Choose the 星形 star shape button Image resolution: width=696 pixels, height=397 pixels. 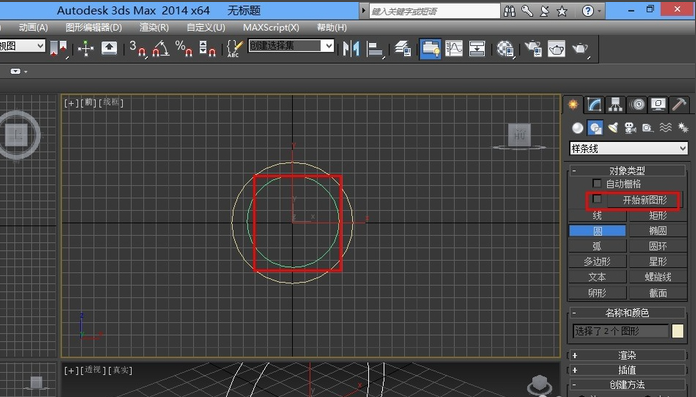pos(658,262)
